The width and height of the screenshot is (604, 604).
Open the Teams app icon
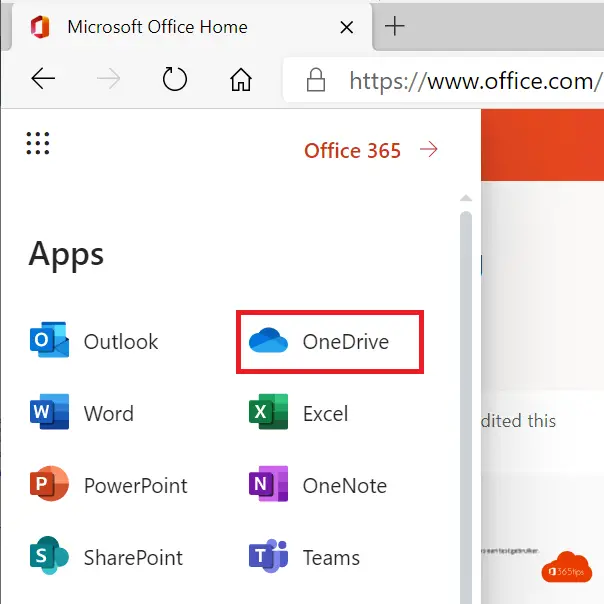tap(268, 556)
